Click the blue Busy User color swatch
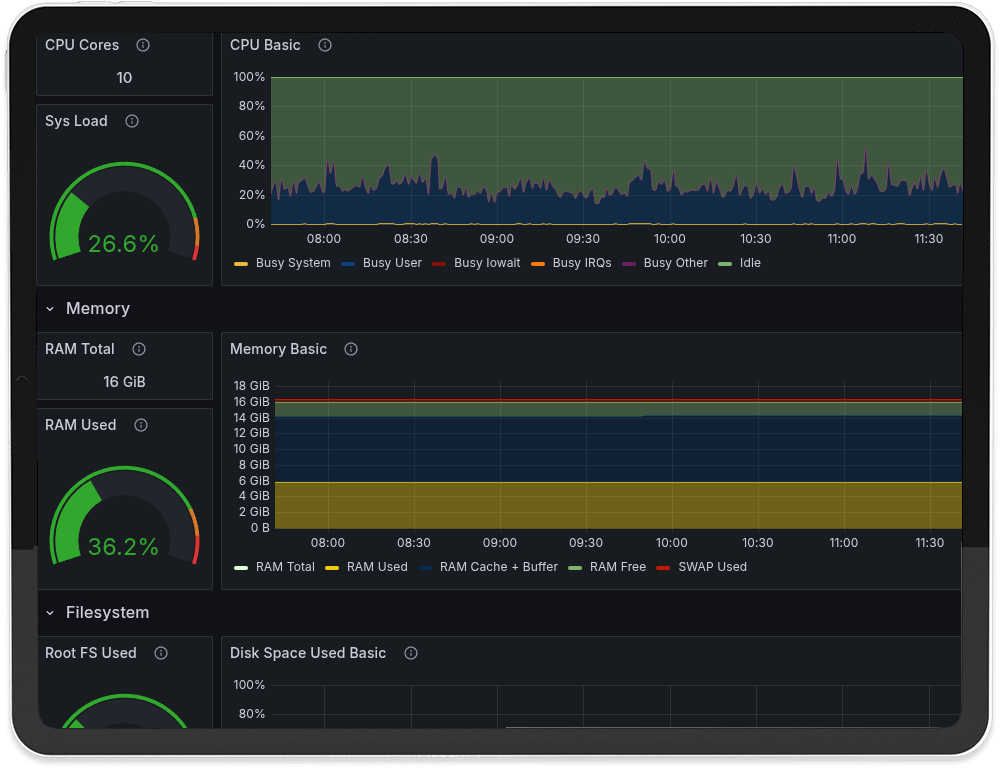 348,263
